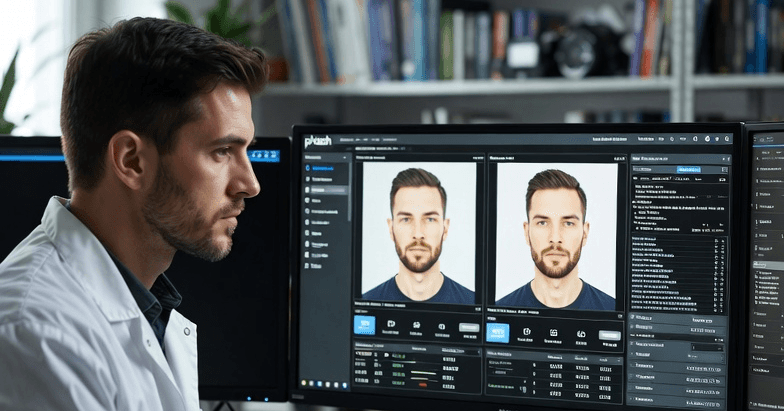Select the gray-highlighted third sidebar entry
The image size is (784, 411).
[x=326, y=190]
